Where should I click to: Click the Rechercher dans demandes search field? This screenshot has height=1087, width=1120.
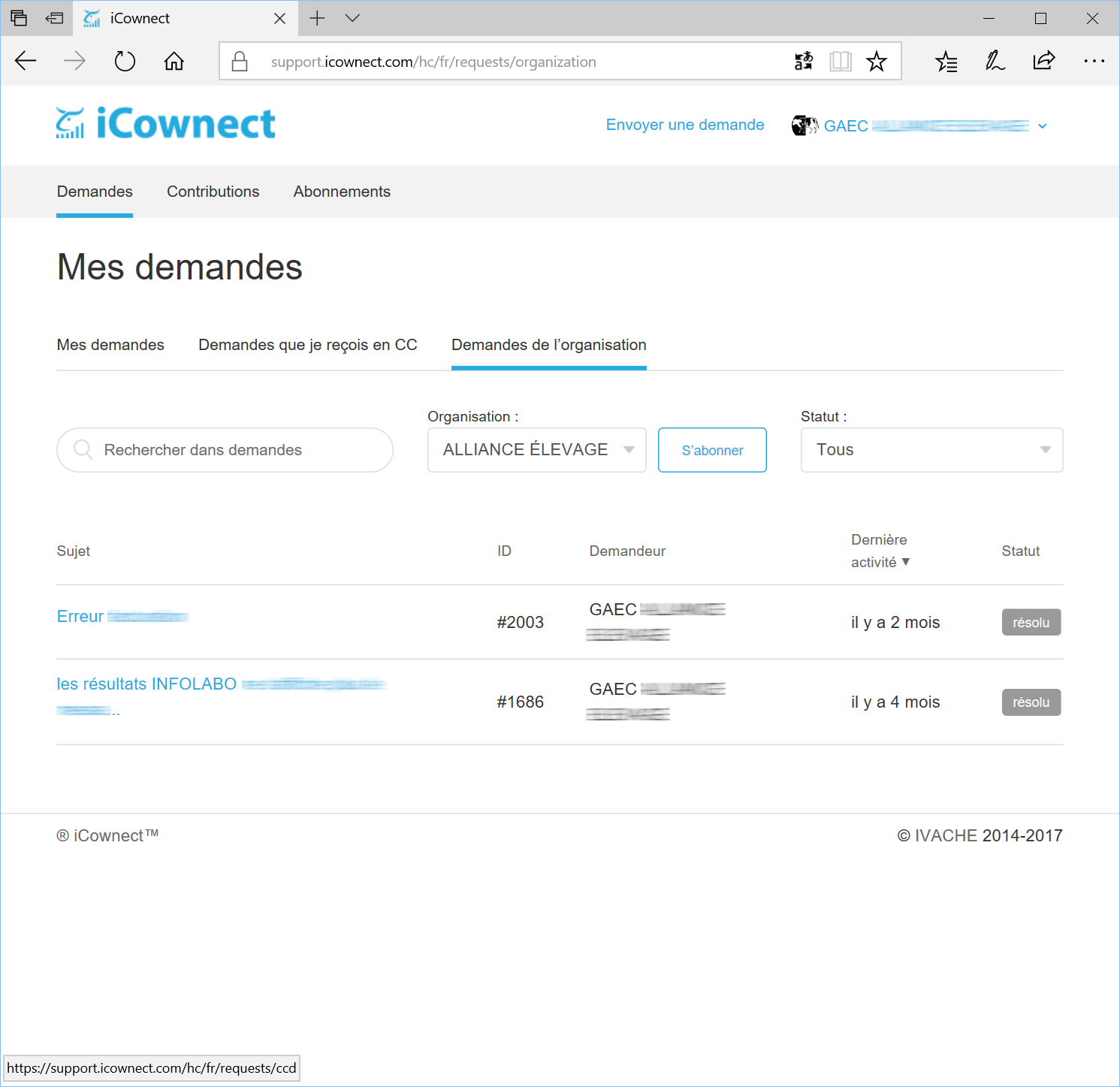tap(225, 450)
